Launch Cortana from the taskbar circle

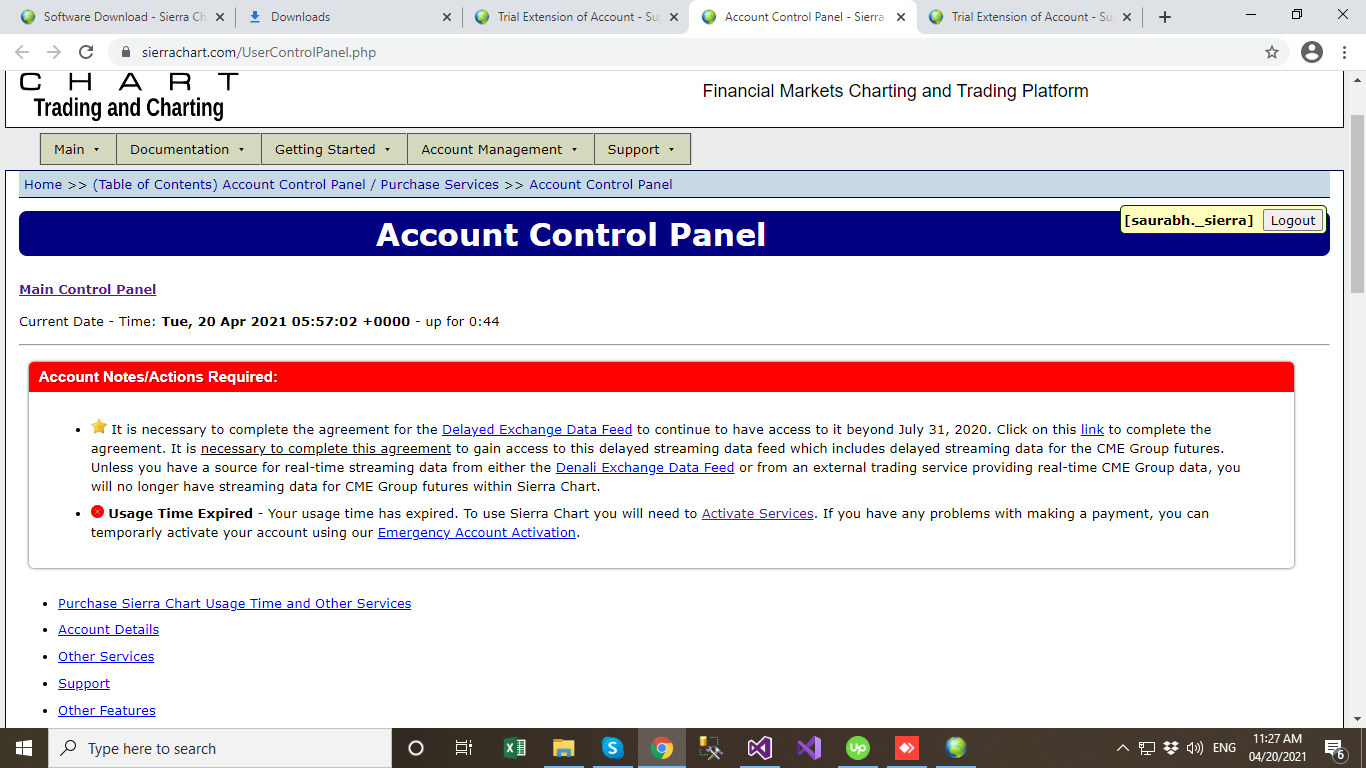[x=416, y=748]
